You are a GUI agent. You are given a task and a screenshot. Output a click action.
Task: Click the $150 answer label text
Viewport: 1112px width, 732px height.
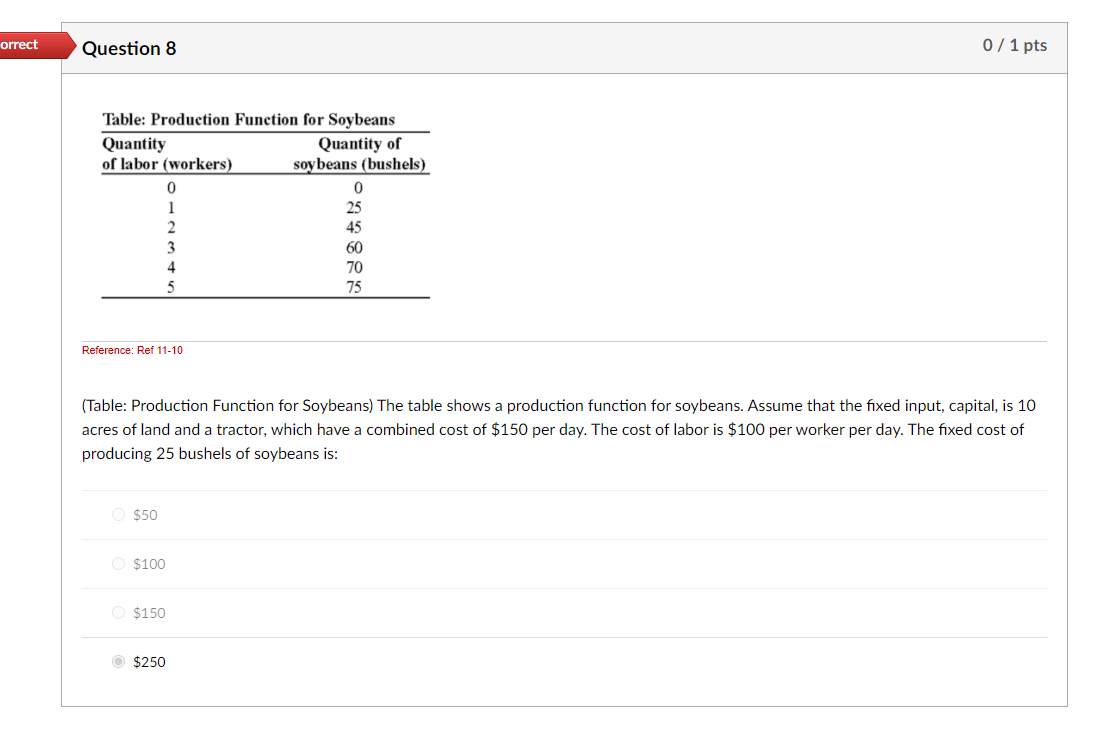[x=149, y=612]
